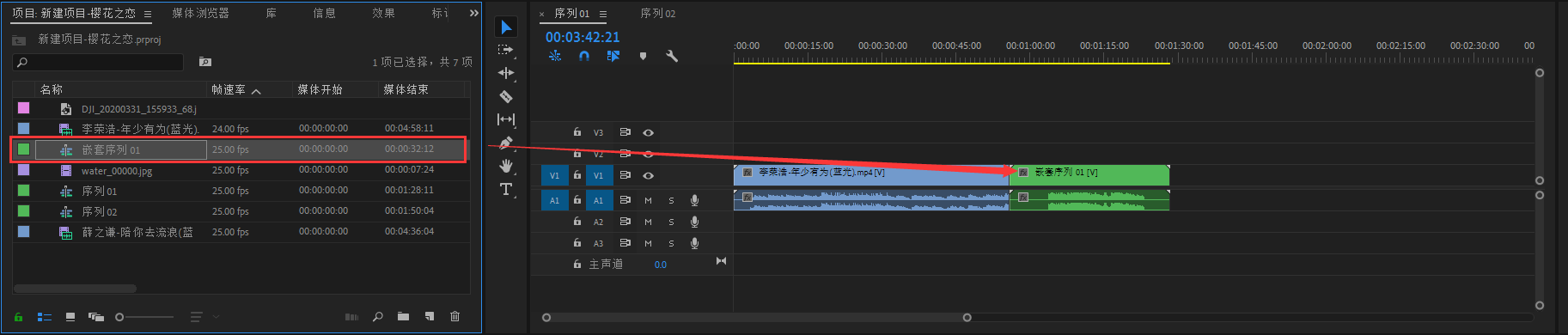The width and height of the screenshot is (1568, 335).
Task: Click the master track output icon
Action: [721, 261]
